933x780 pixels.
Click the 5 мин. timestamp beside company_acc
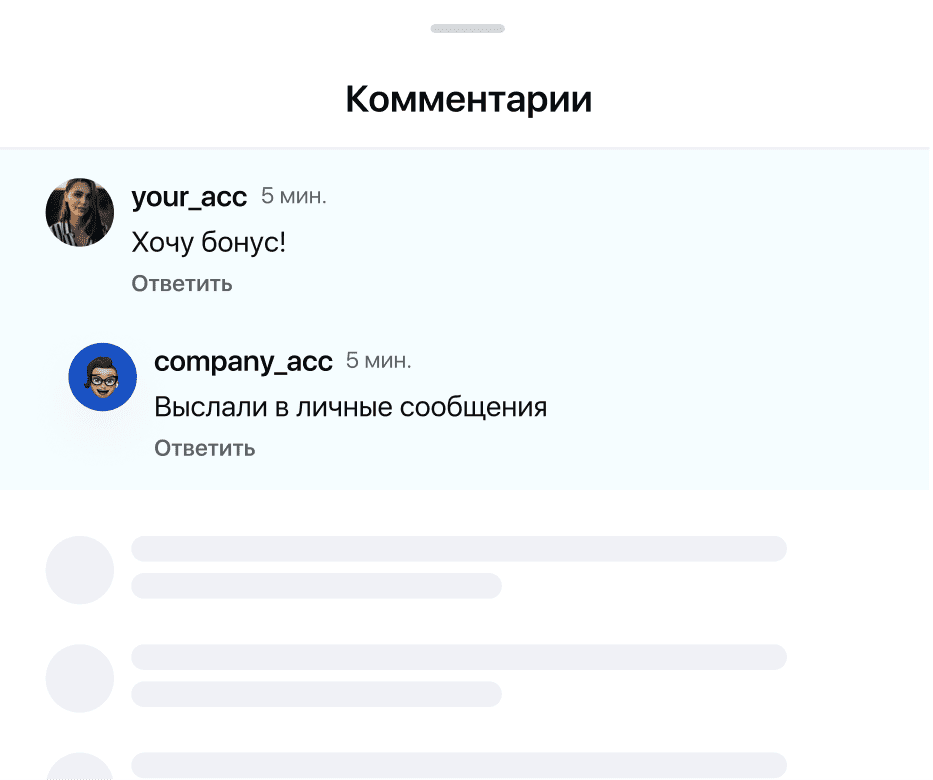pyautogui.click(x=378, y=361)
